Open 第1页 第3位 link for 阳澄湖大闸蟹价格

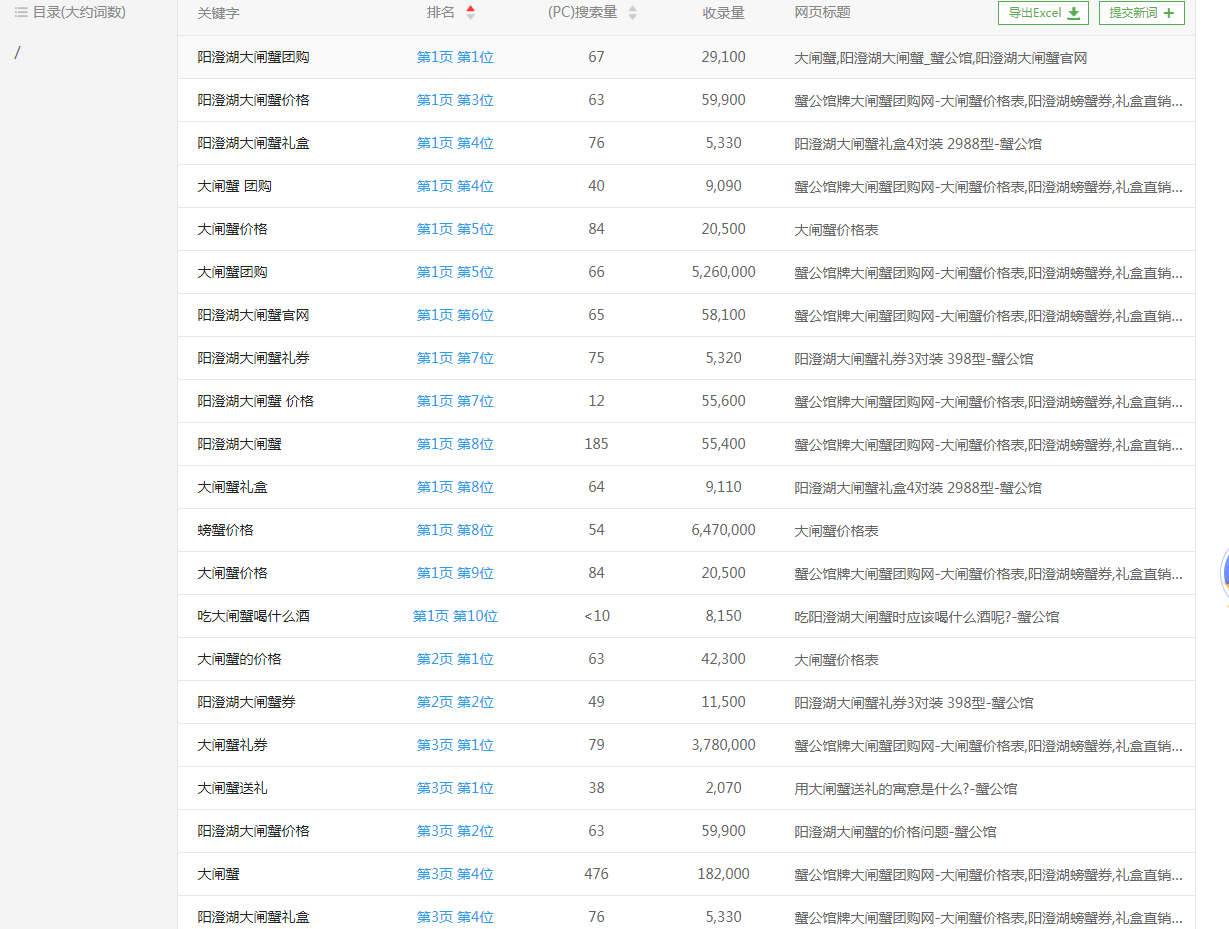point(455,100)
